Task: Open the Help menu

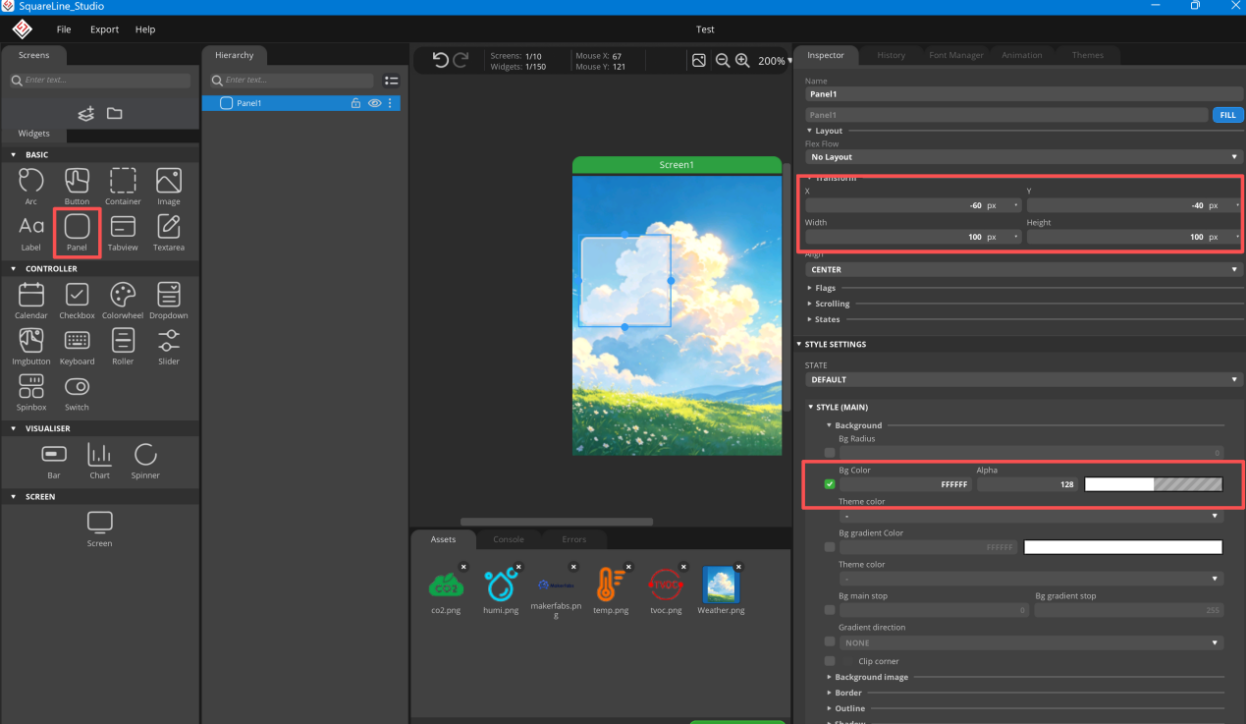Action: point(146,29)
